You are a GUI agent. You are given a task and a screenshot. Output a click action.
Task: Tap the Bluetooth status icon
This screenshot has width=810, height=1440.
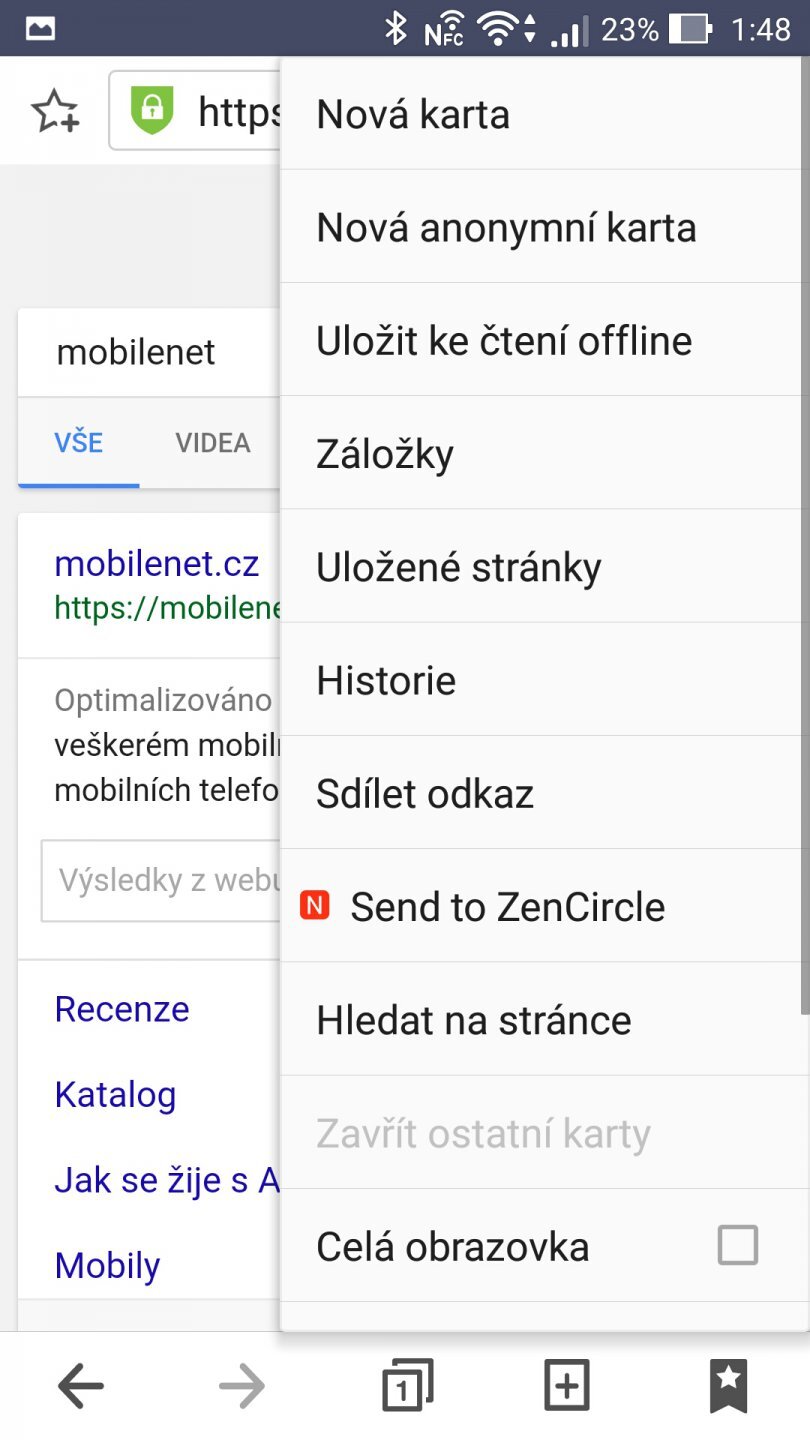(x=396, y=29)
